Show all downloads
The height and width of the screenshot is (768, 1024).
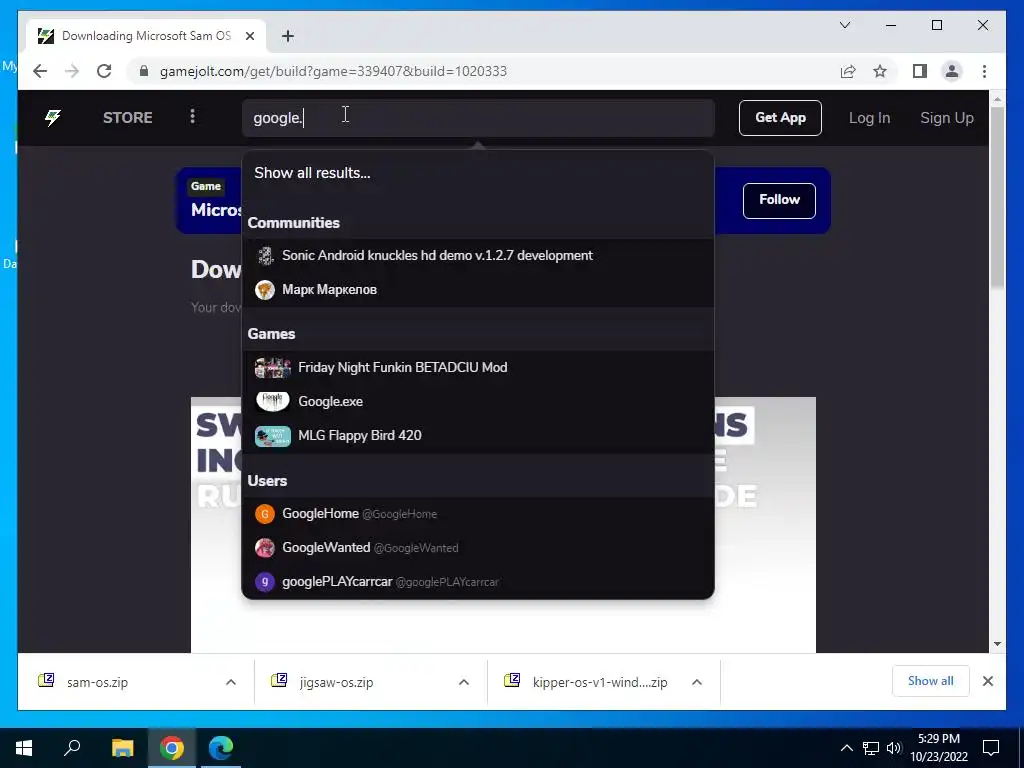coord(930,681)
